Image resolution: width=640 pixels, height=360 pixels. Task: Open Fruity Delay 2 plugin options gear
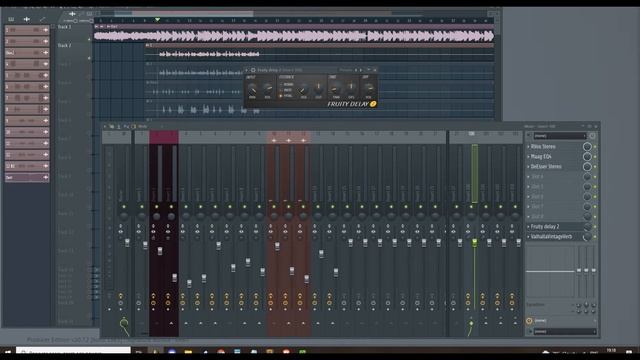253,70
